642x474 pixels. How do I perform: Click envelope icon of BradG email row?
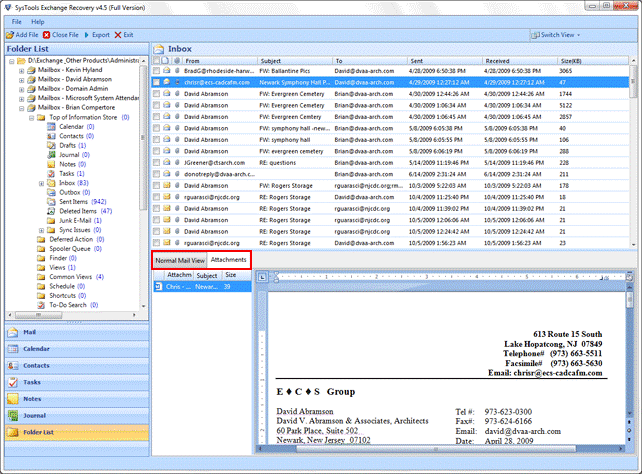[x=167, y=71]
